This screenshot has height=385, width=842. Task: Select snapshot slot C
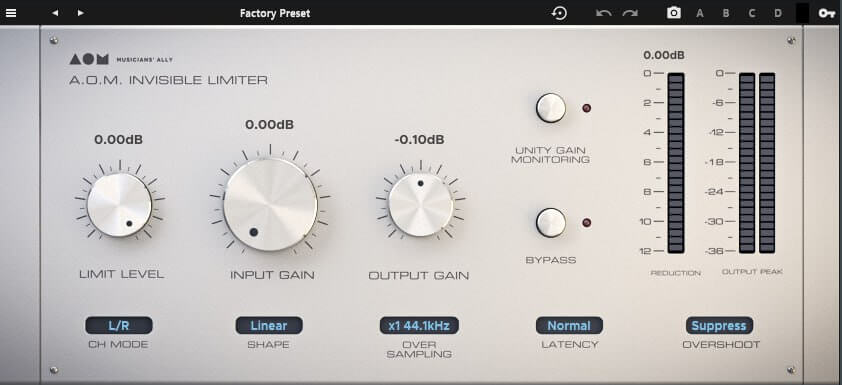[x=752, y=13]
